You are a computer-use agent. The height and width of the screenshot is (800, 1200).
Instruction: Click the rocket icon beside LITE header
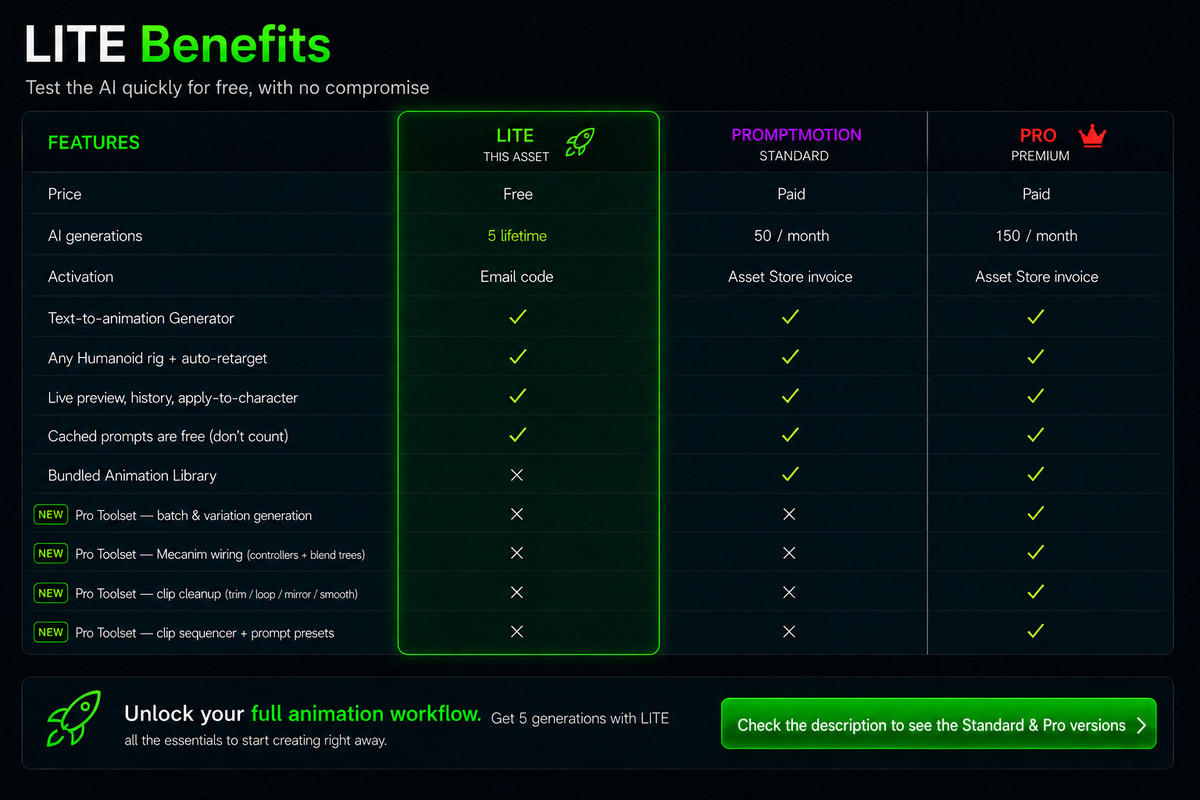coord(580,143)
